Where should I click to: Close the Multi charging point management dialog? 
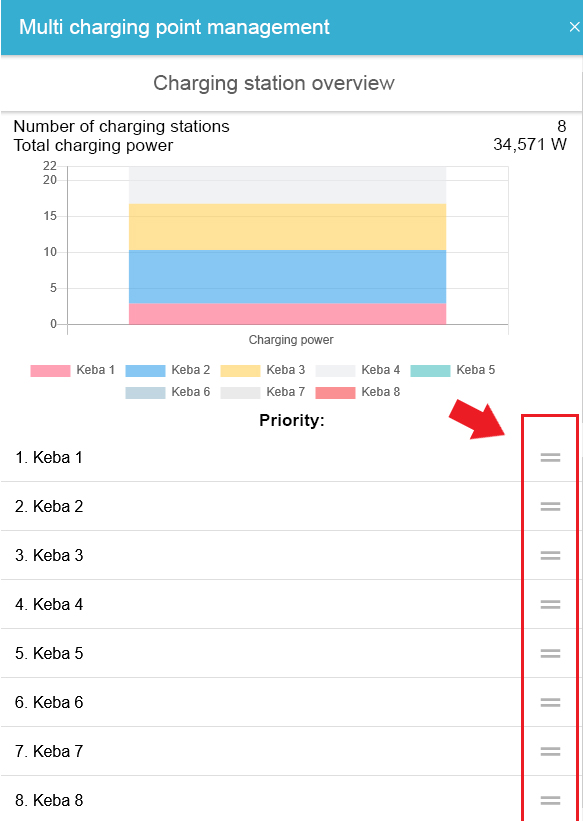(575, 27)
